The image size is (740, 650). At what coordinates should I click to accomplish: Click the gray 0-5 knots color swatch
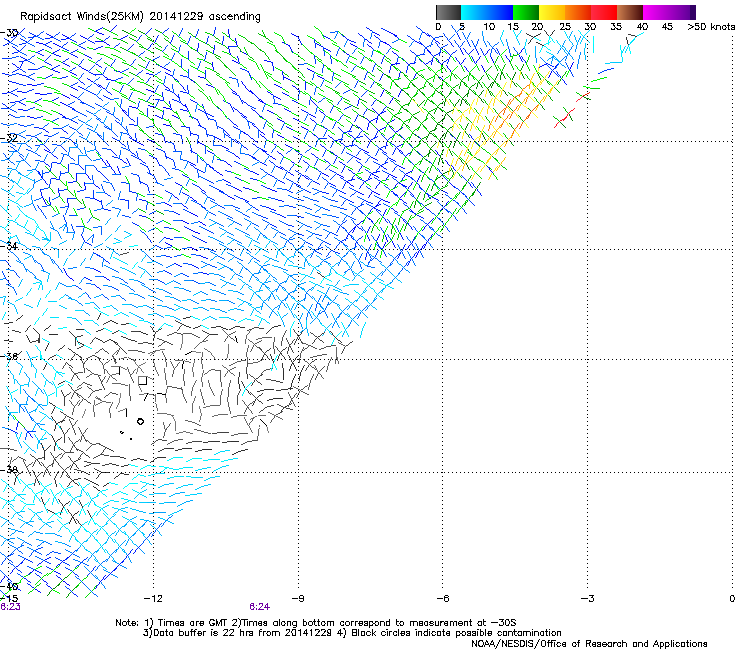448,12
